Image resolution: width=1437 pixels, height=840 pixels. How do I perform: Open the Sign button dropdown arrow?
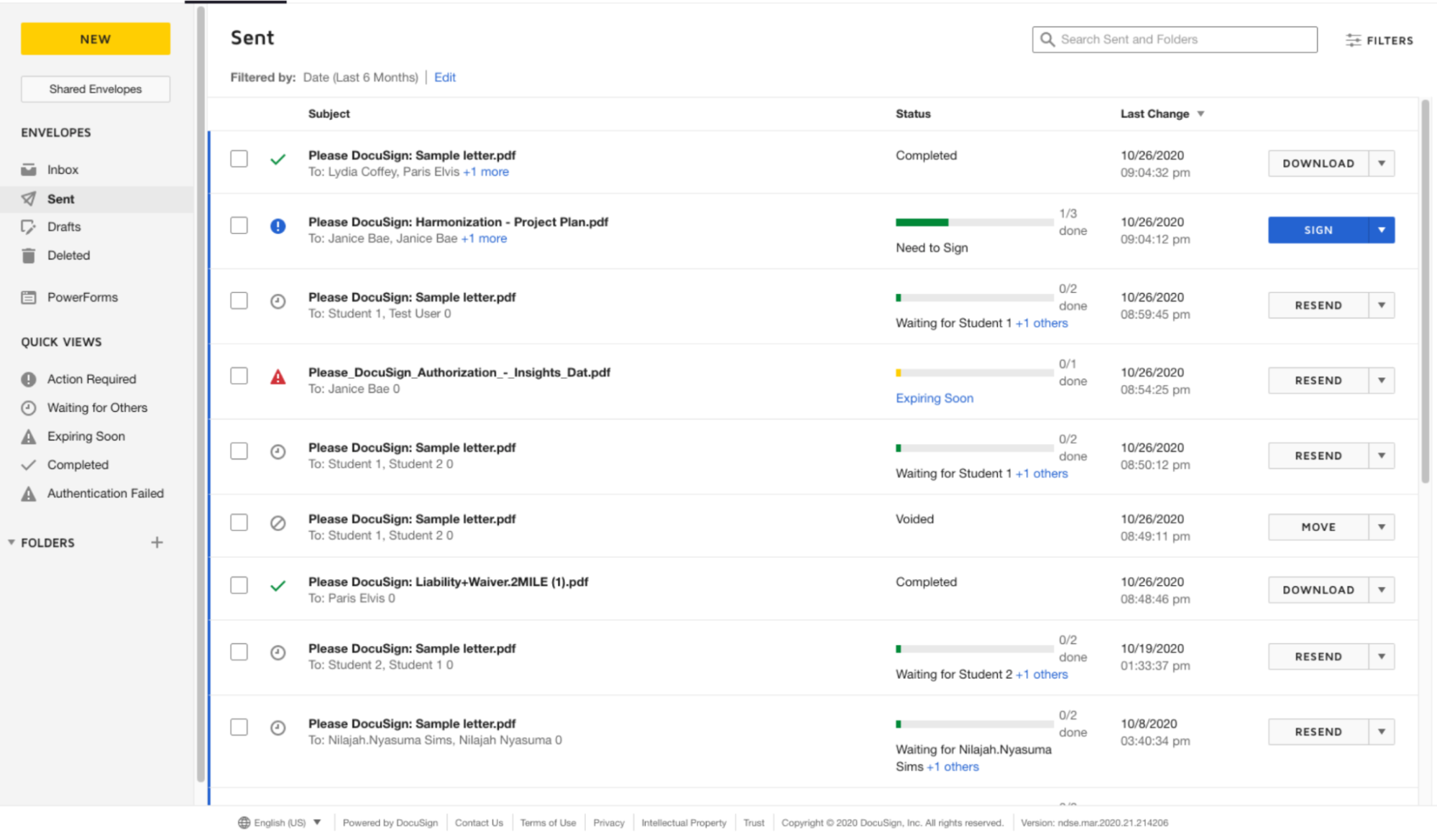pos(1381,230)
